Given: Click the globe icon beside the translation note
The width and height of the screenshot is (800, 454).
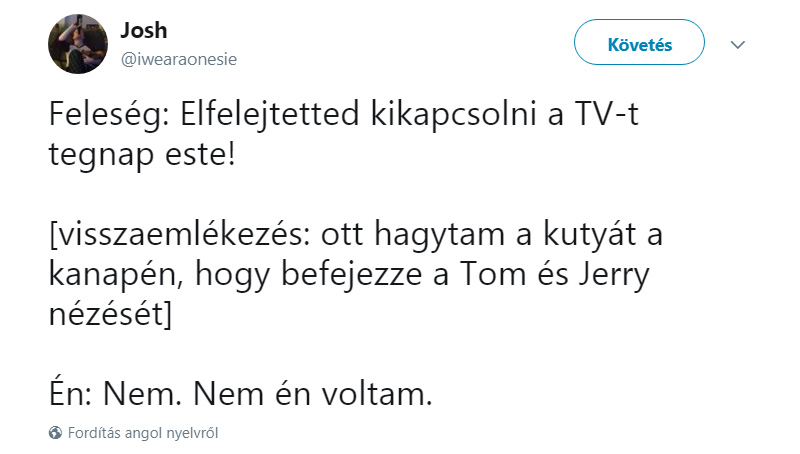Looking at the screenshot, I should coord(55,433).
